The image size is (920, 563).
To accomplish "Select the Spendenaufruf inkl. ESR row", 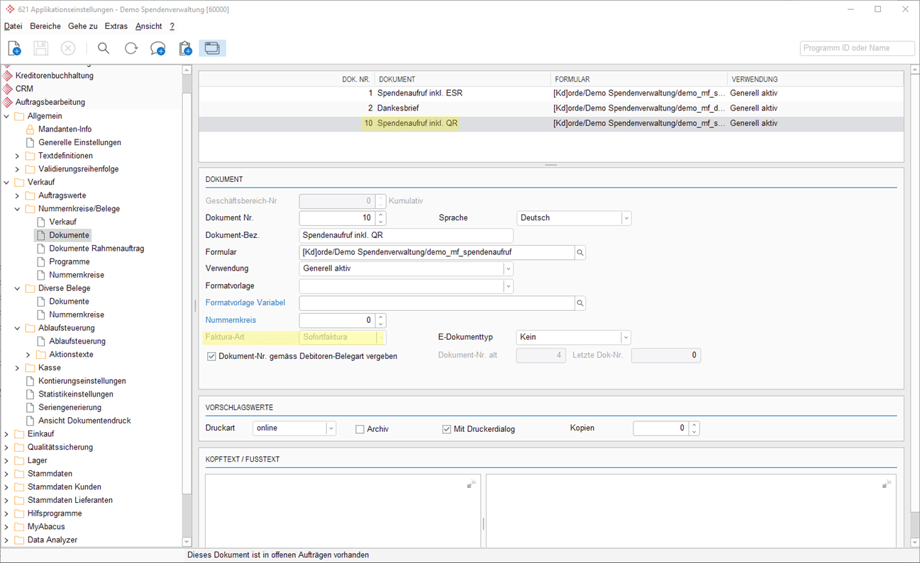I will point(551,93).
